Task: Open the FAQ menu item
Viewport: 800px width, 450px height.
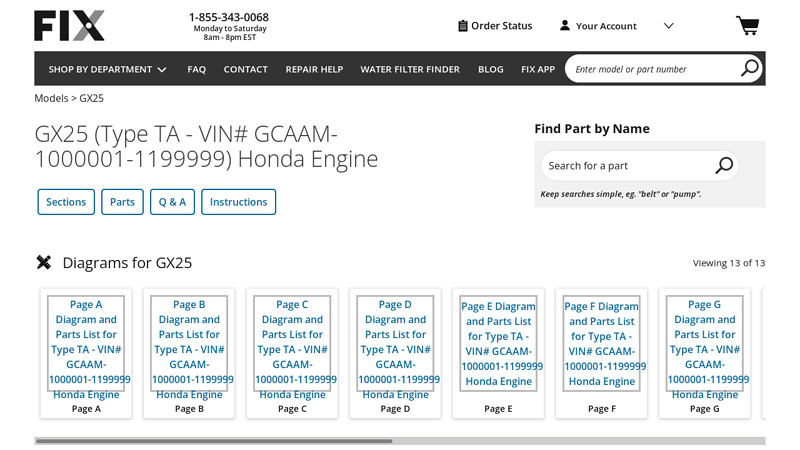Action: [x=196, y=69]
